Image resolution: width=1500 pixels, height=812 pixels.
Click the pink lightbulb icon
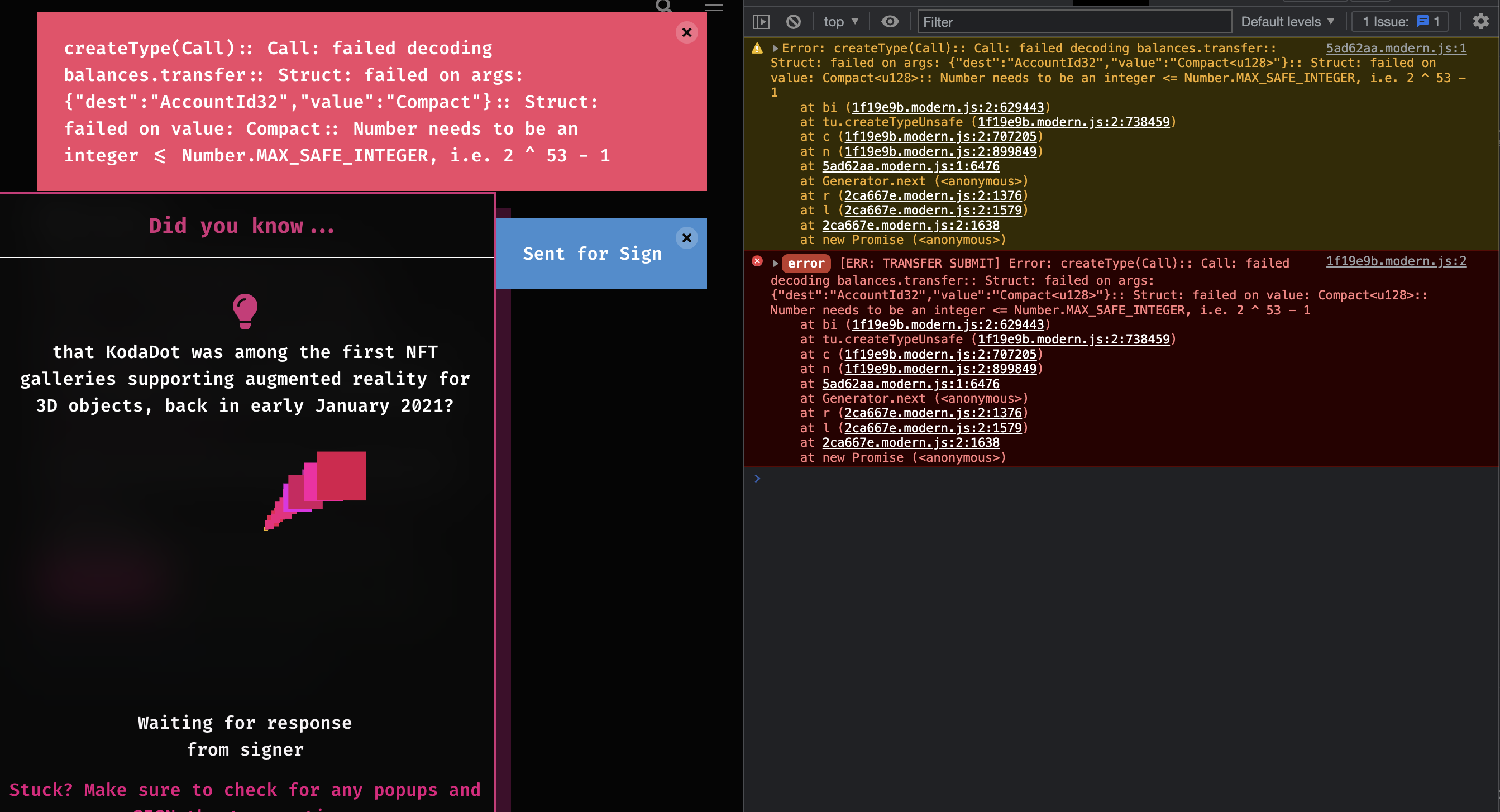[x=245, y=311]
